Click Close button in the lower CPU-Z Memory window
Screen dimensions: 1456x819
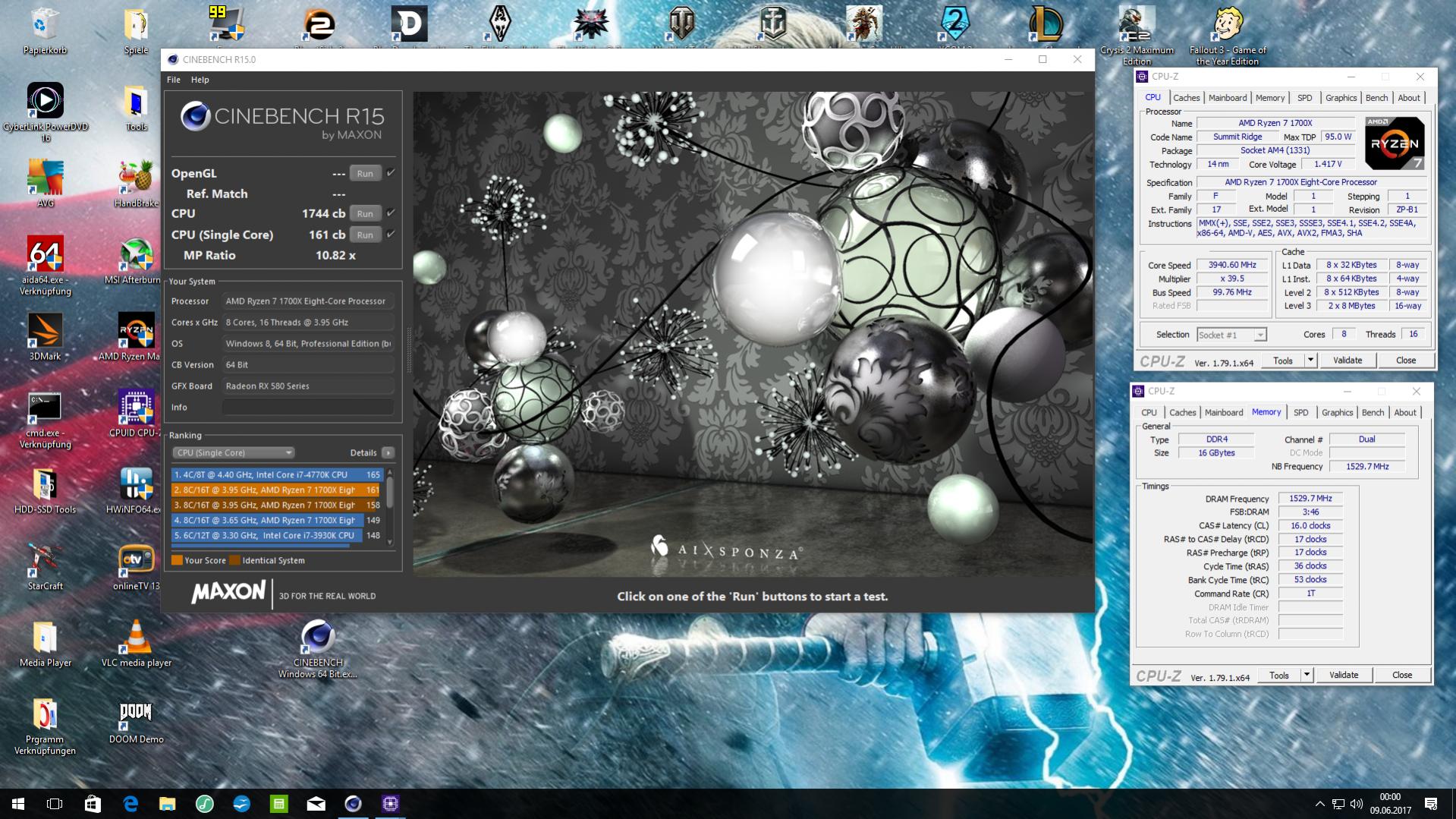pyautogui.click(x=1402, y=675)
